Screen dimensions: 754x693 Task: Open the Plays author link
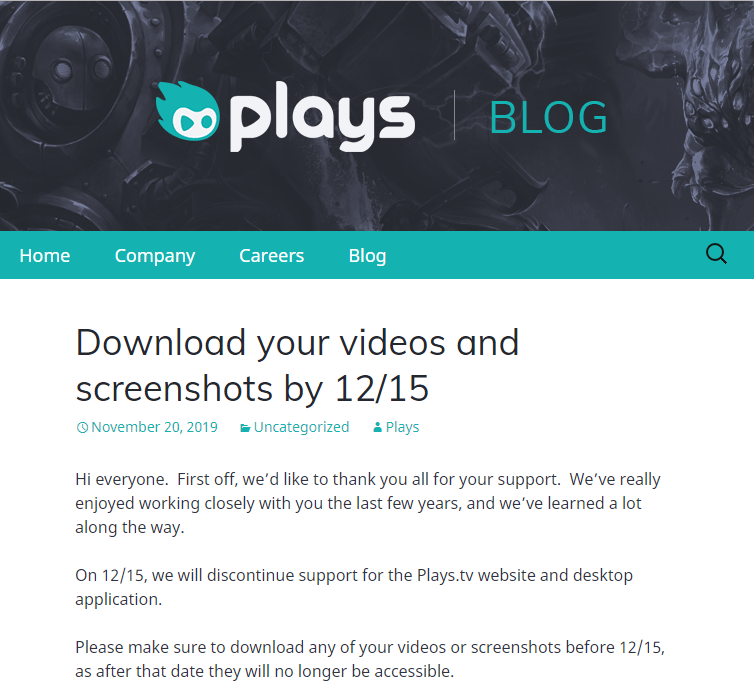[x=402, y=427]
